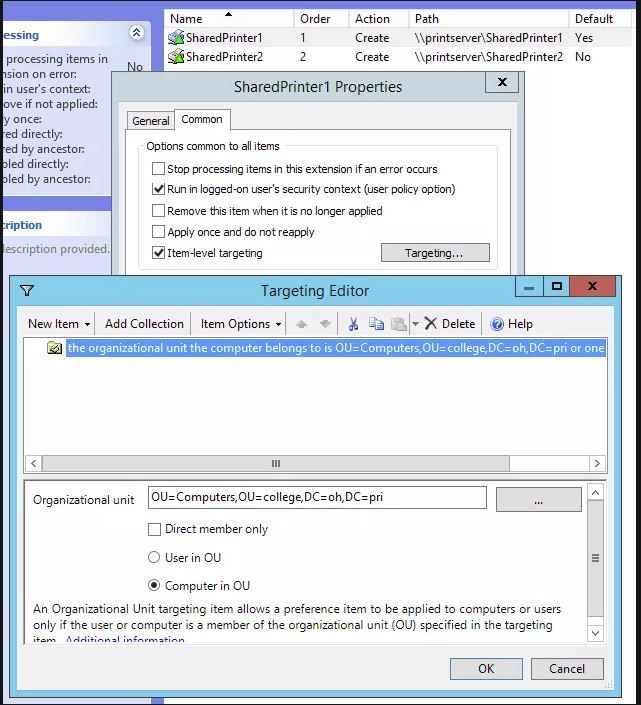The image size is (641, 705).
Task: Click the Move Up arrow icon
Action: point(302,324)
